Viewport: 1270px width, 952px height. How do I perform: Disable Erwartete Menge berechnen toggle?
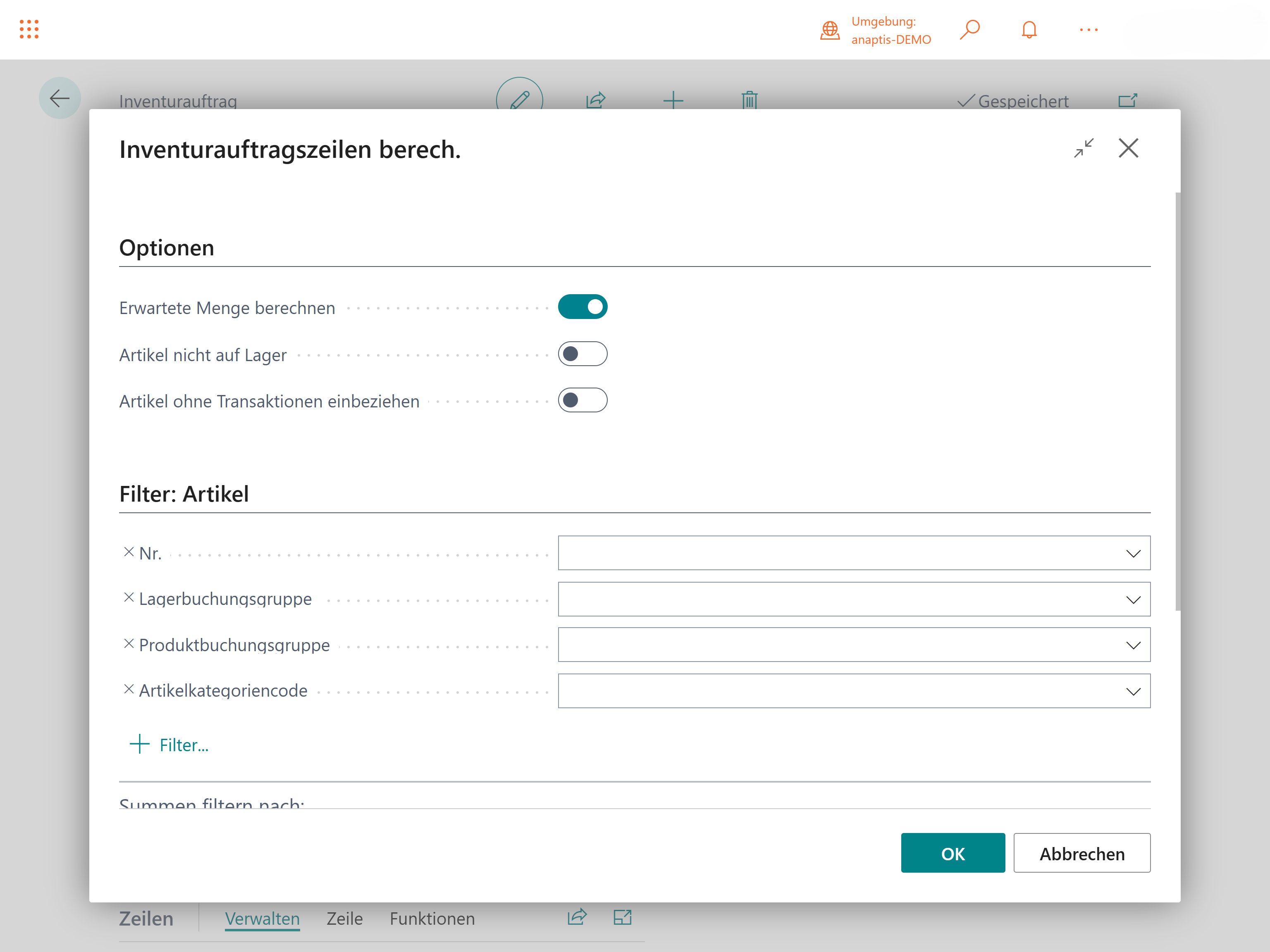[x=583, y=307]
